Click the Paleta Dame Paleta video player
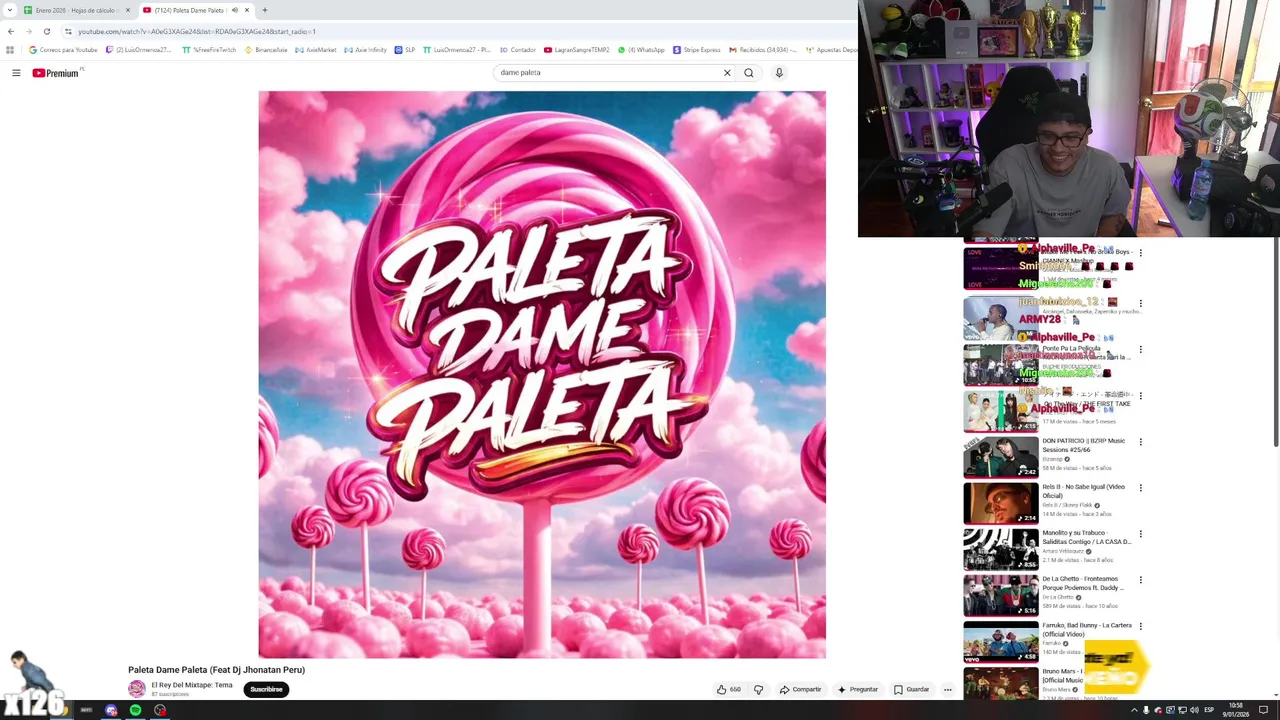 tap(542, 375)
